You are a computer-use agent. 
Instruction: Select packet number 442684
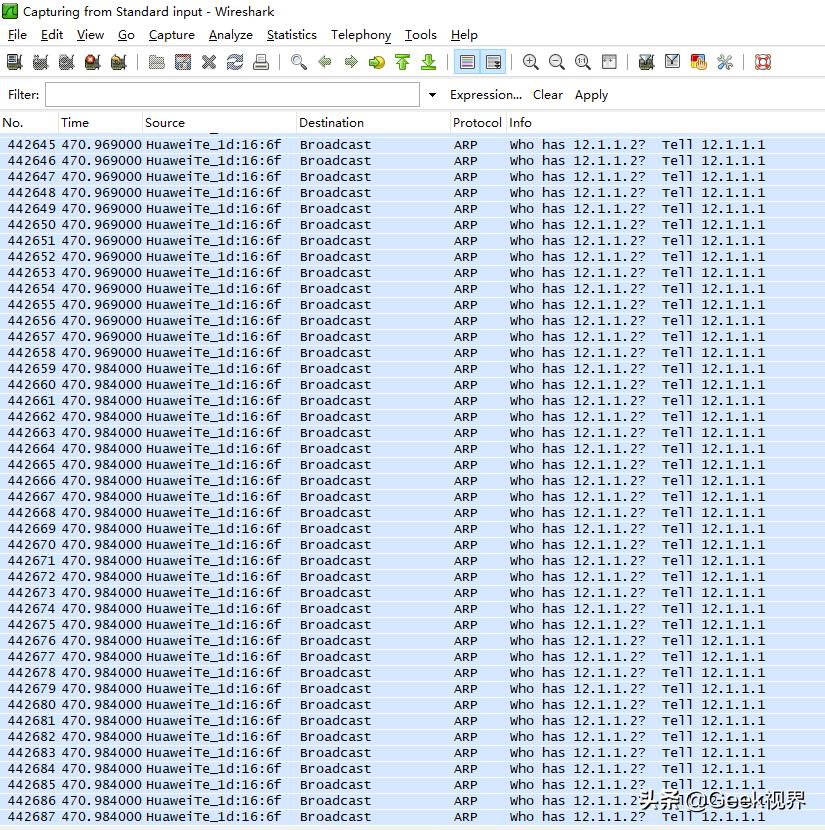[412, 769]
